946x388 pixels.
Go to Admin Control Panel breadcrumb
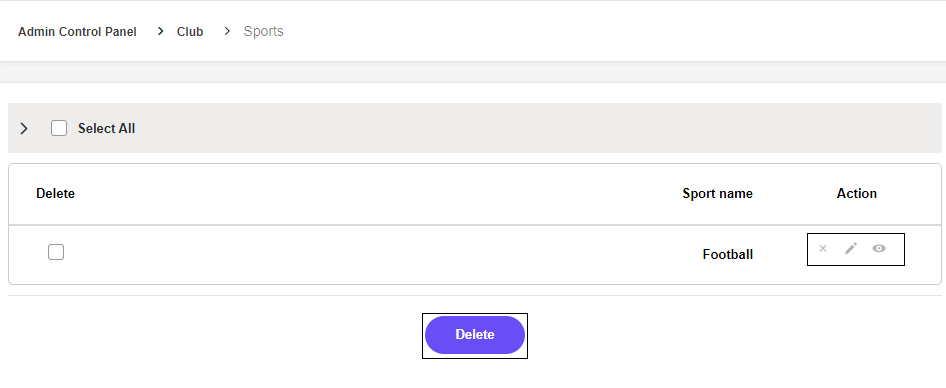point(77,31)
